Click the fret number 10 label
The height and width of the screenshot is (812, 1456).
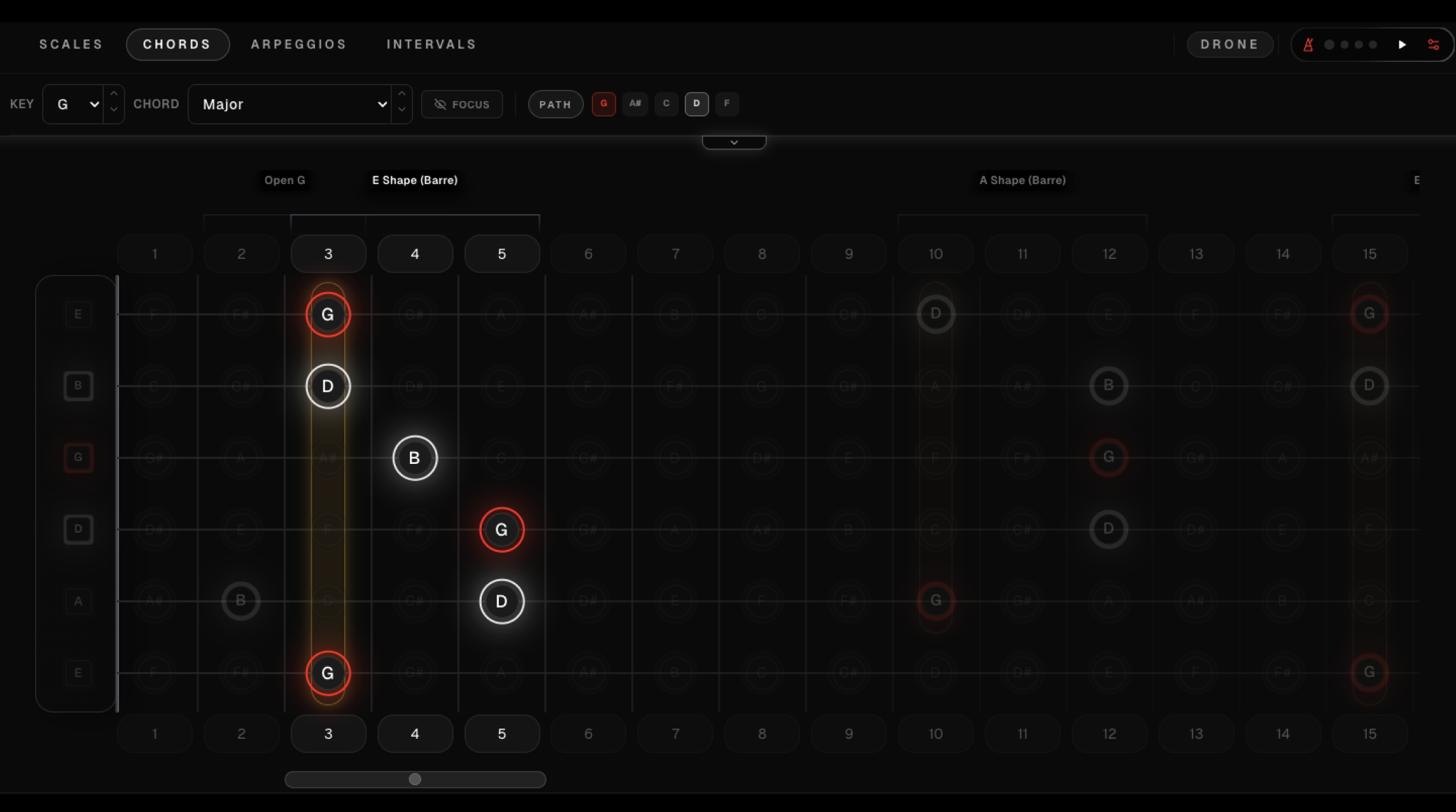pos(935,253)
